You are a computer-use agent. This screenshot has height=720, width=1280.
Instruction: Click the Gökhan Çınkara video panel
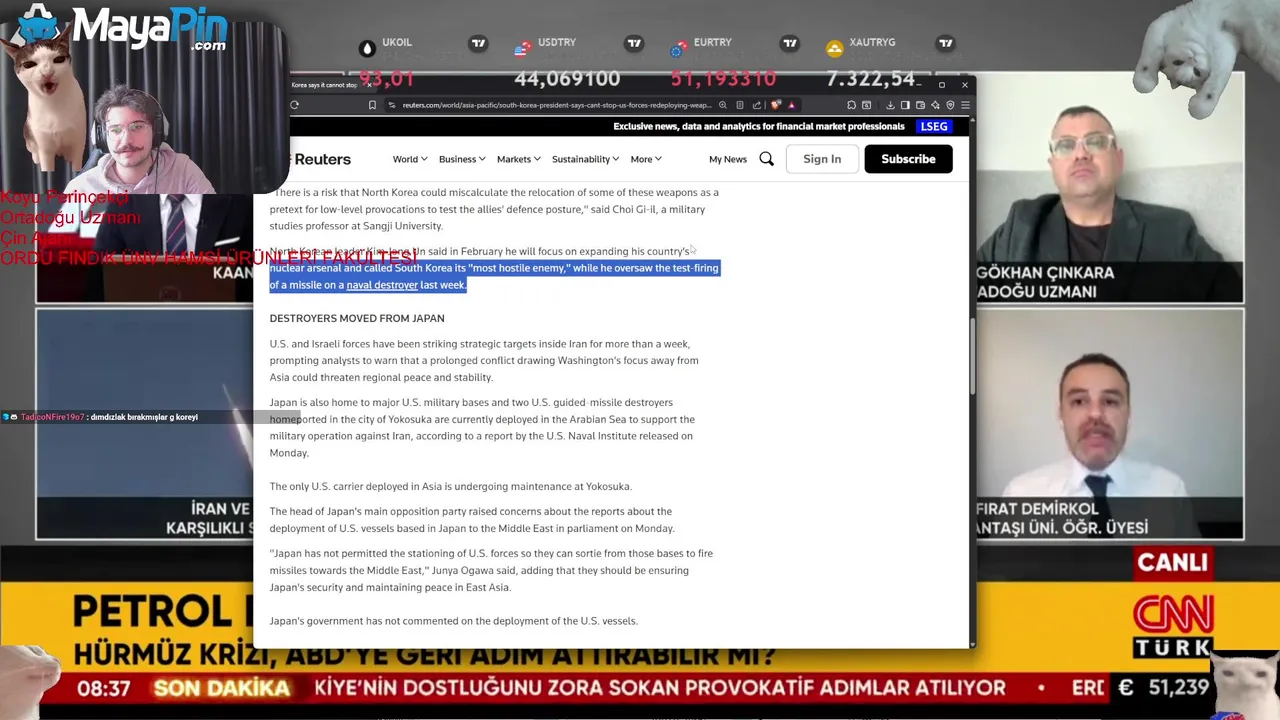(1110, 187)
